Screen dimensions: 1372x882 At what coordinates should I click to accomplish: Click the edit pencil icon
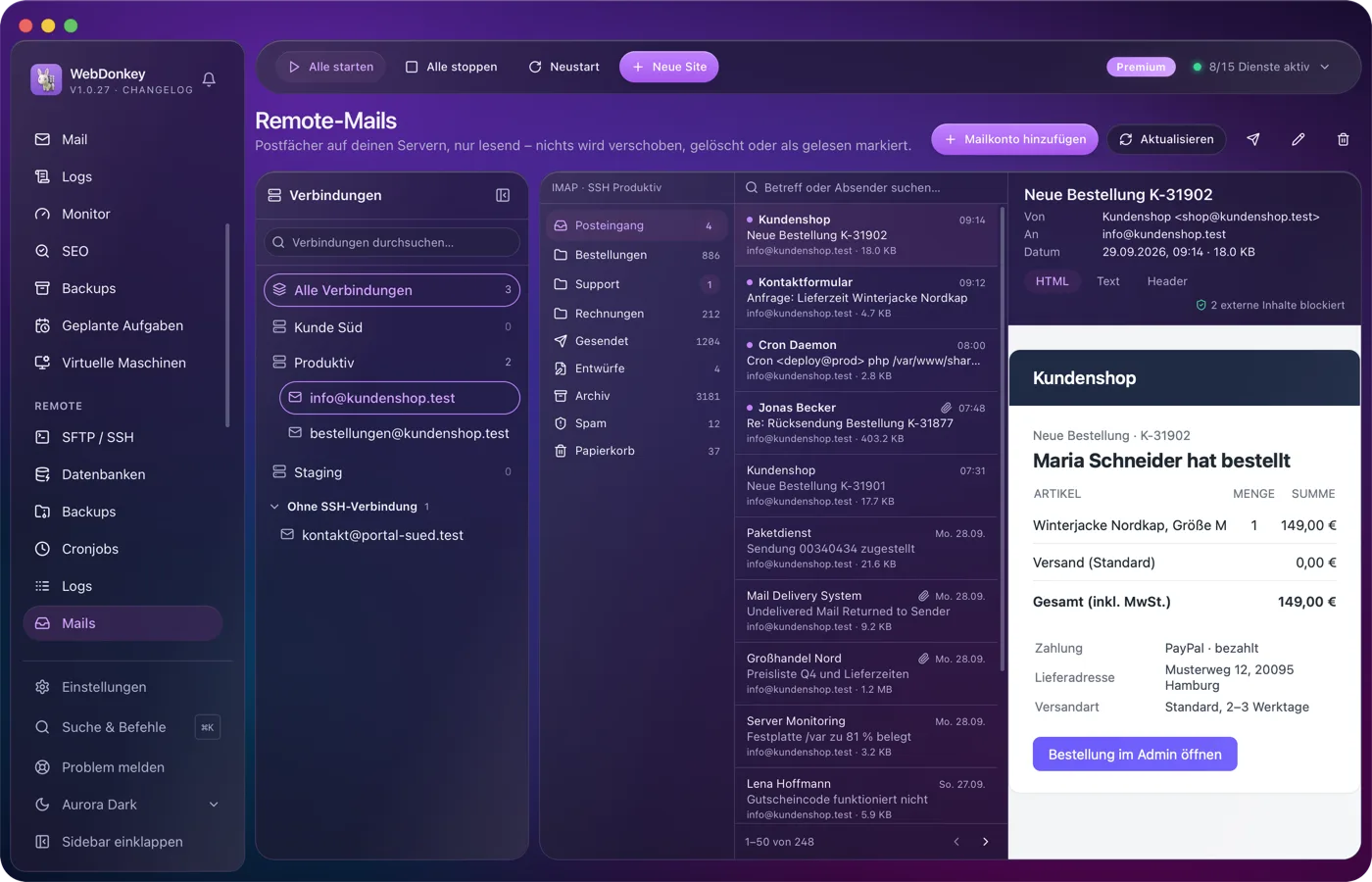click(1298, 139)
